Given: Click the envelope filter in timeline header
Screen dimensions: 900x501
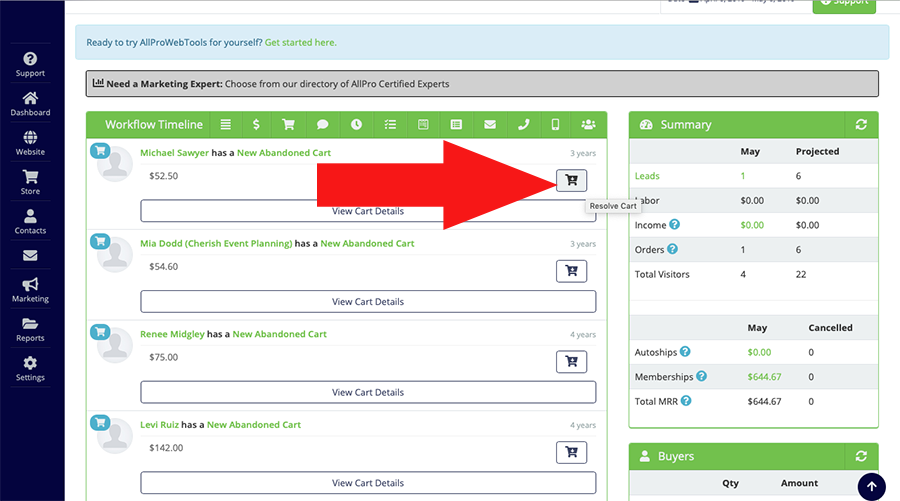Looking at the screenshot, I should 489,125.
